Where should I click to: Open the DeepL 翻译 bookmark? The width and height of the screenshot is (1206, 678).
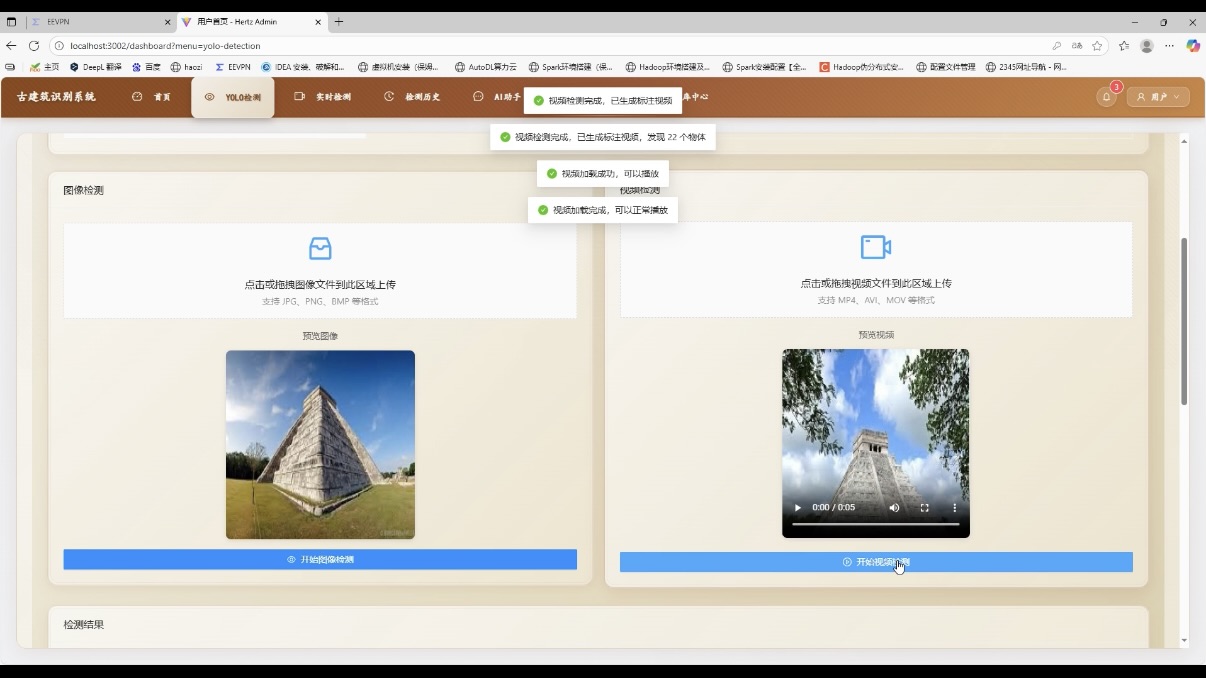[x=96, y=67]
